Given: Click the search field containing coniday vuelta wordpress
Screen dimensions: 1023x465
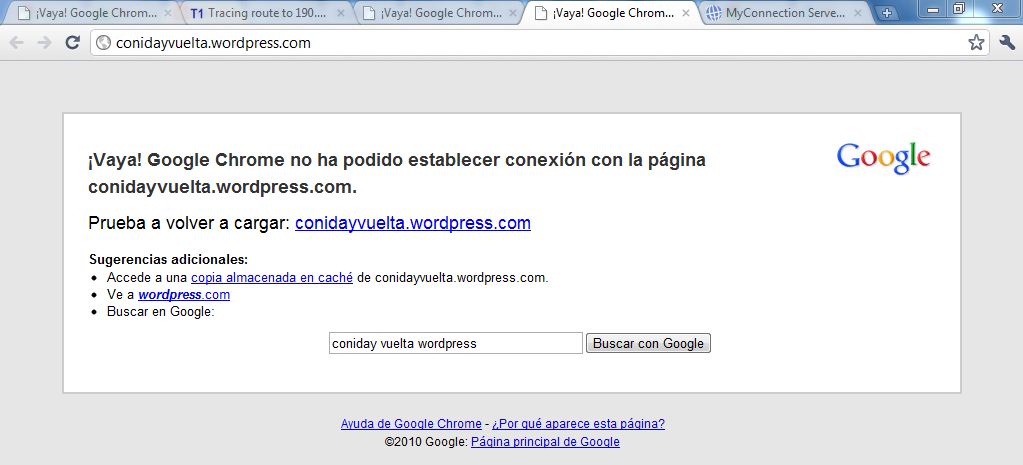Looking at the screenshot, I should point(455,343).
